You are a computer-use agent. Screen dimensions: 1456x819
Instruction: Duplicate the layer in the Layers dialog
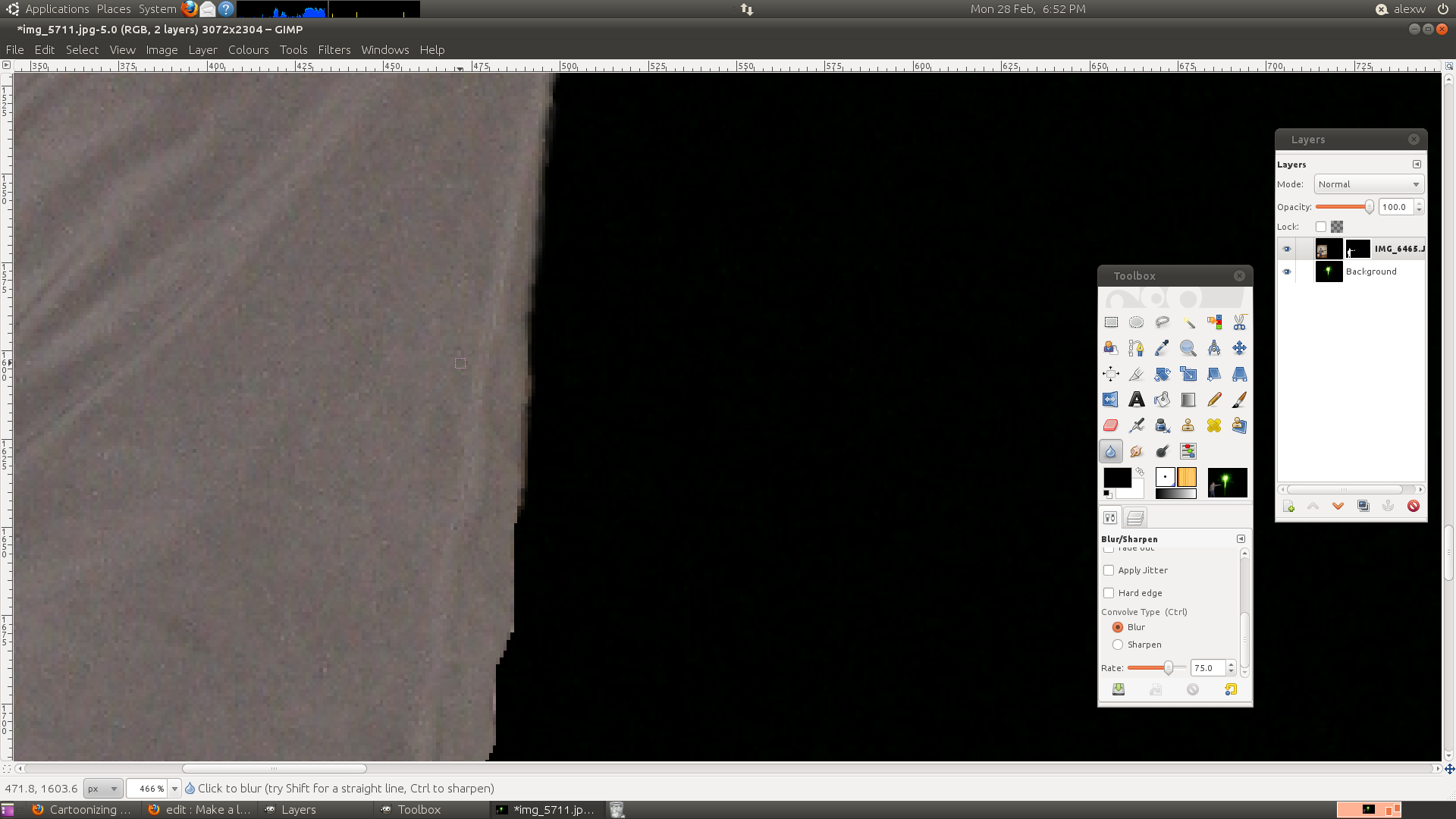(1363, 507)
